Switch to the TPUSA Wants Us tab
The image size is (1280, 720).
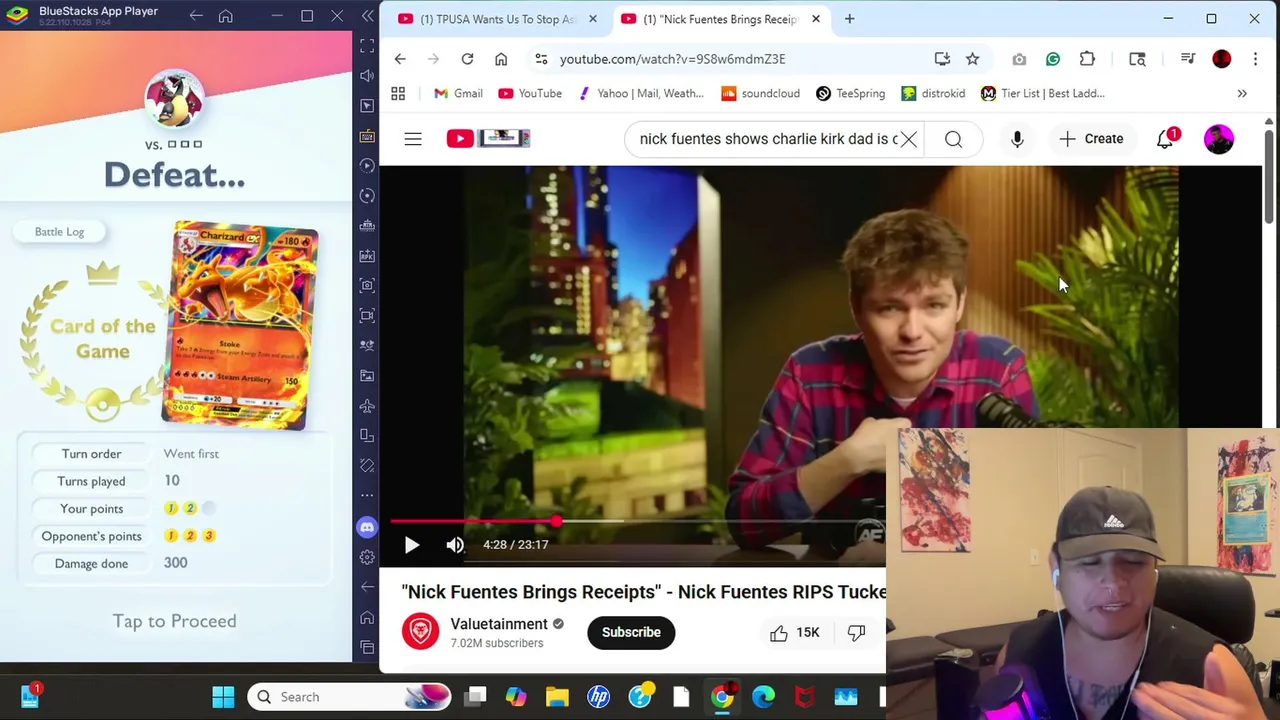coord(489,19)
